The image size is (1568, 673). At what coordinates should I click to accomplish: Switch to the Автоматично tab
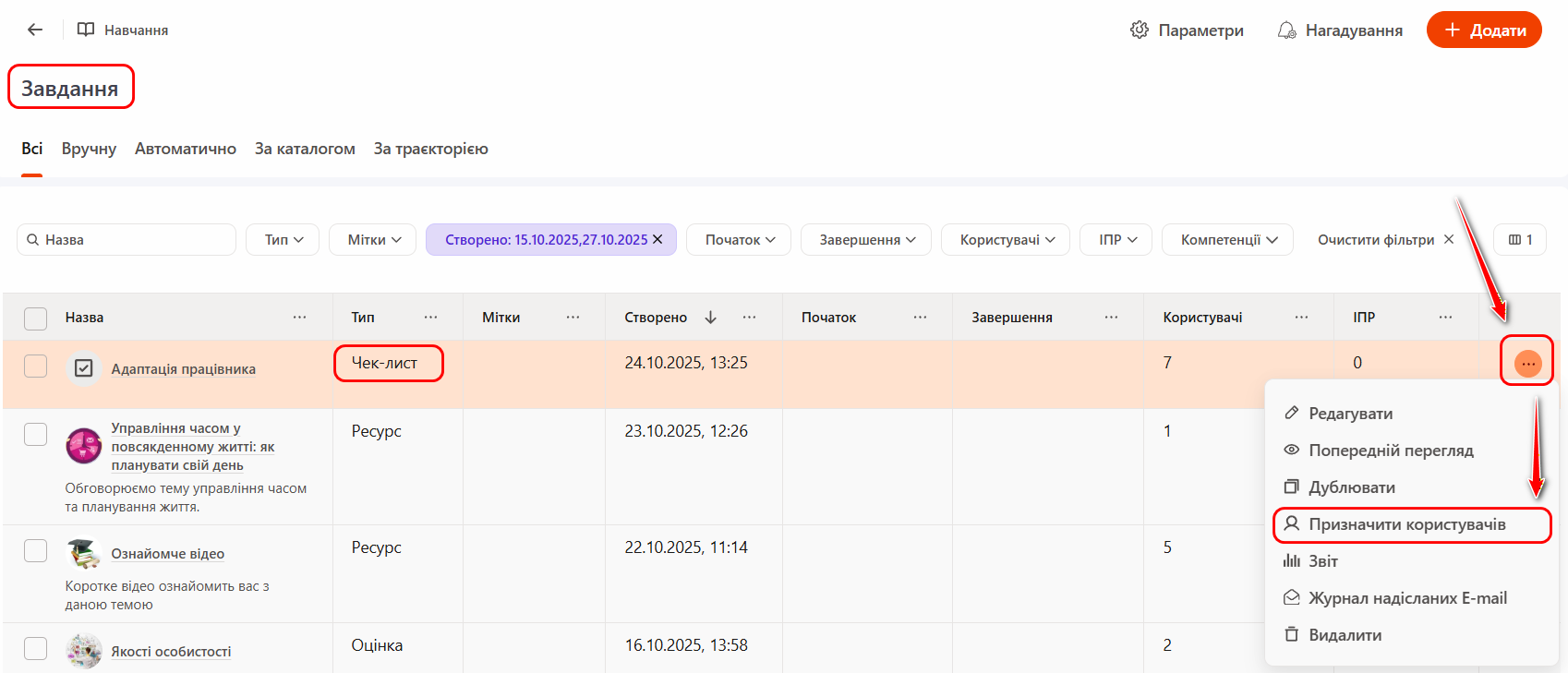click(x=185, y=149)
